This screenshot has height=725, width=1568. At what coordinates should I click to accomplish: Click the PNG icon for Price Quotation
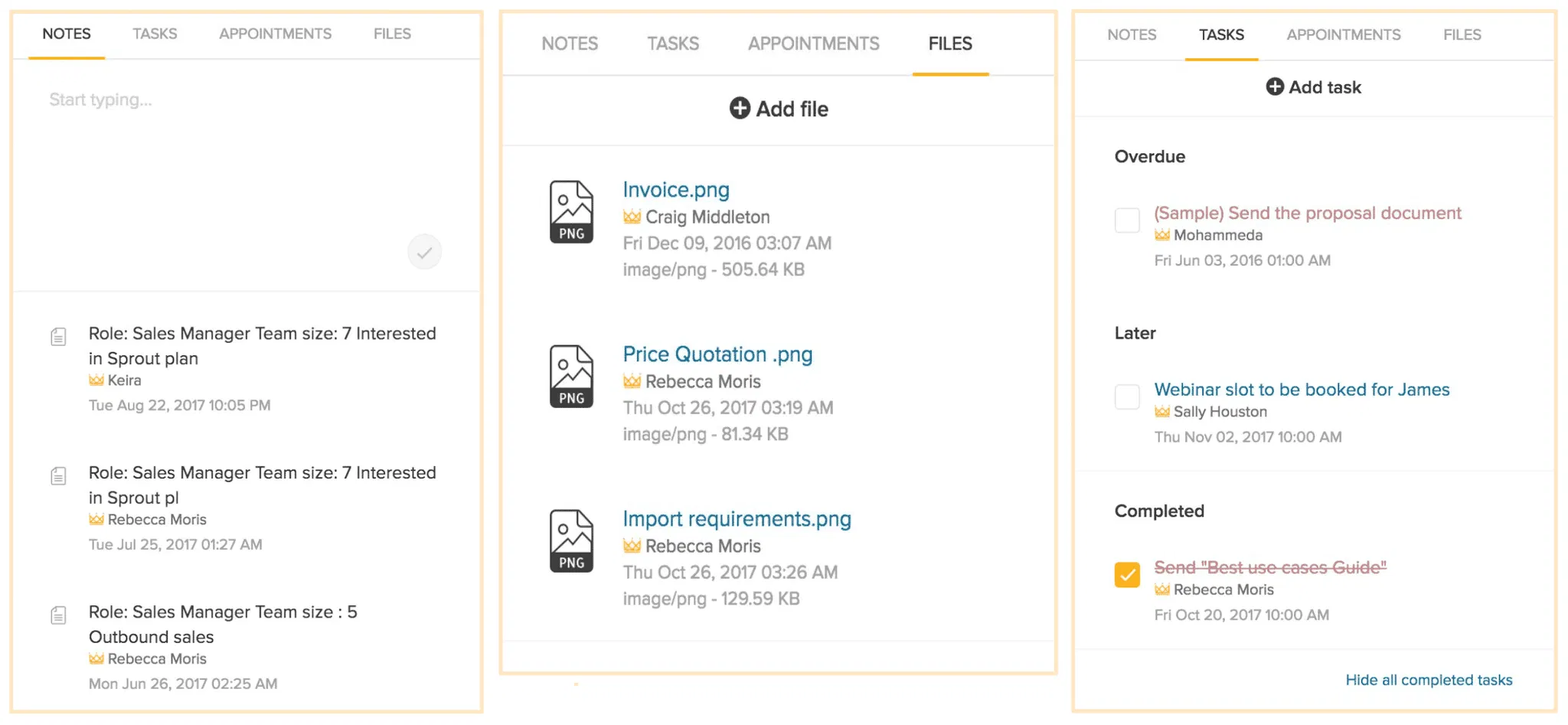pos(571,377)
